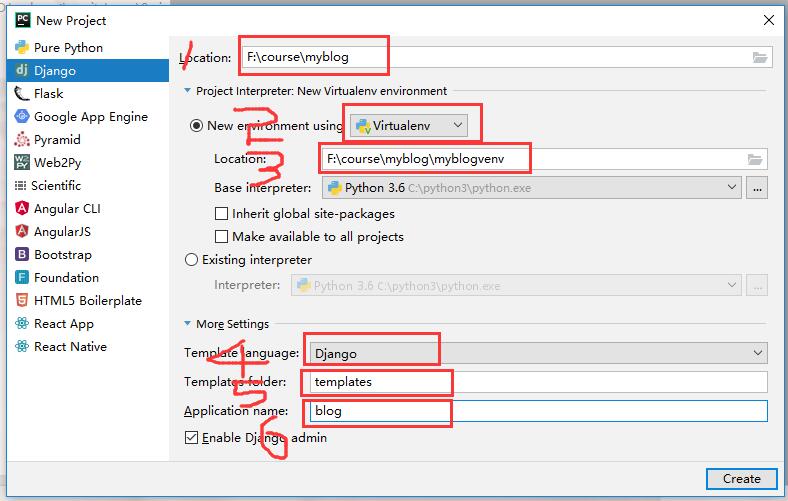The image size is (788, 501).
Task: Collapse the Project Interpreter section
Action: pyautogui.click(x=187, y=91)
